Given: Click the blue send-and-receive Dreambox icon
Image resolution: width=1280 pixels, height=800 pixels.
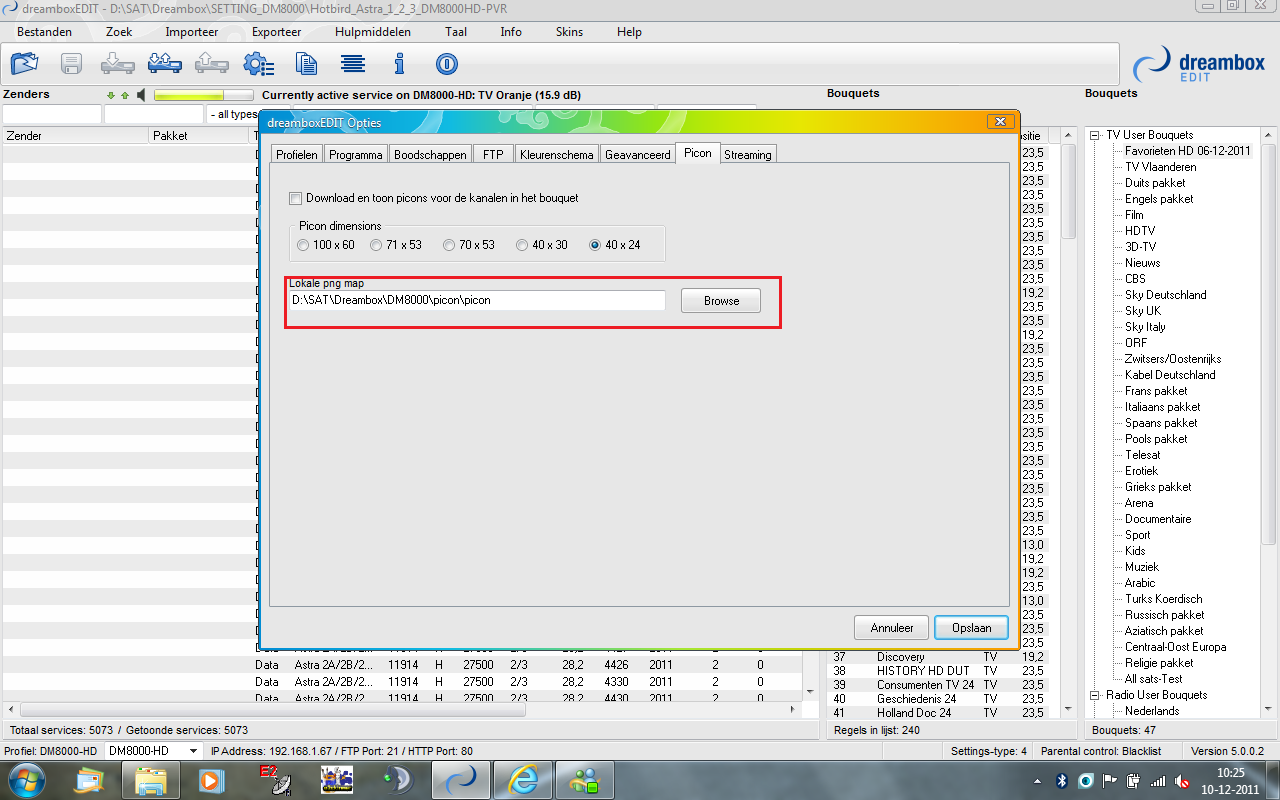Looking at the screenshot, I should click(x=164, y=64).
